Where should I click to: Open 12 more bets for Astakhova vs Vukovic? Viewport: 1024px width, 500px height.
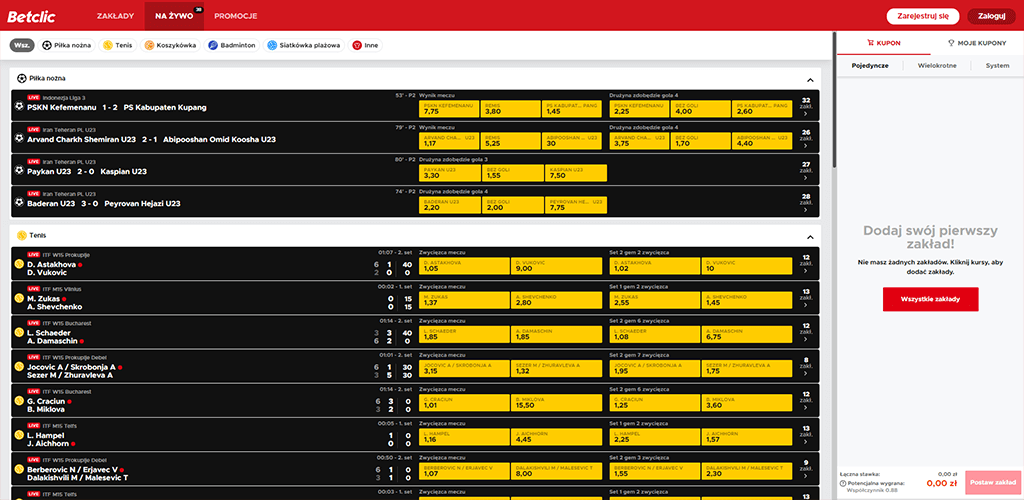pos(806,264)
